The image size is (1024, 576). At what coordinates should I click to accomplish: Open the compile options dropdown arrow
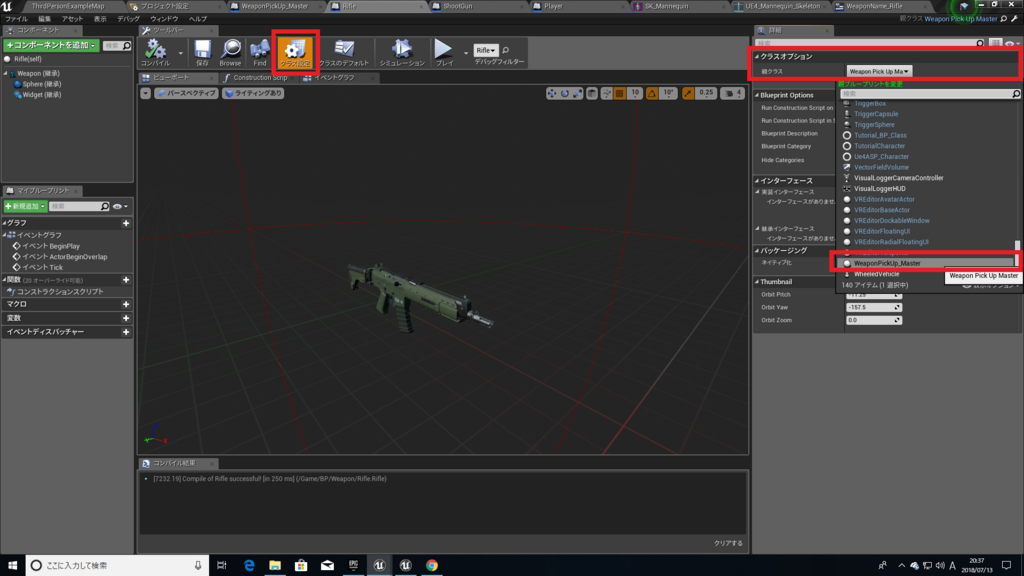point(180,54)
